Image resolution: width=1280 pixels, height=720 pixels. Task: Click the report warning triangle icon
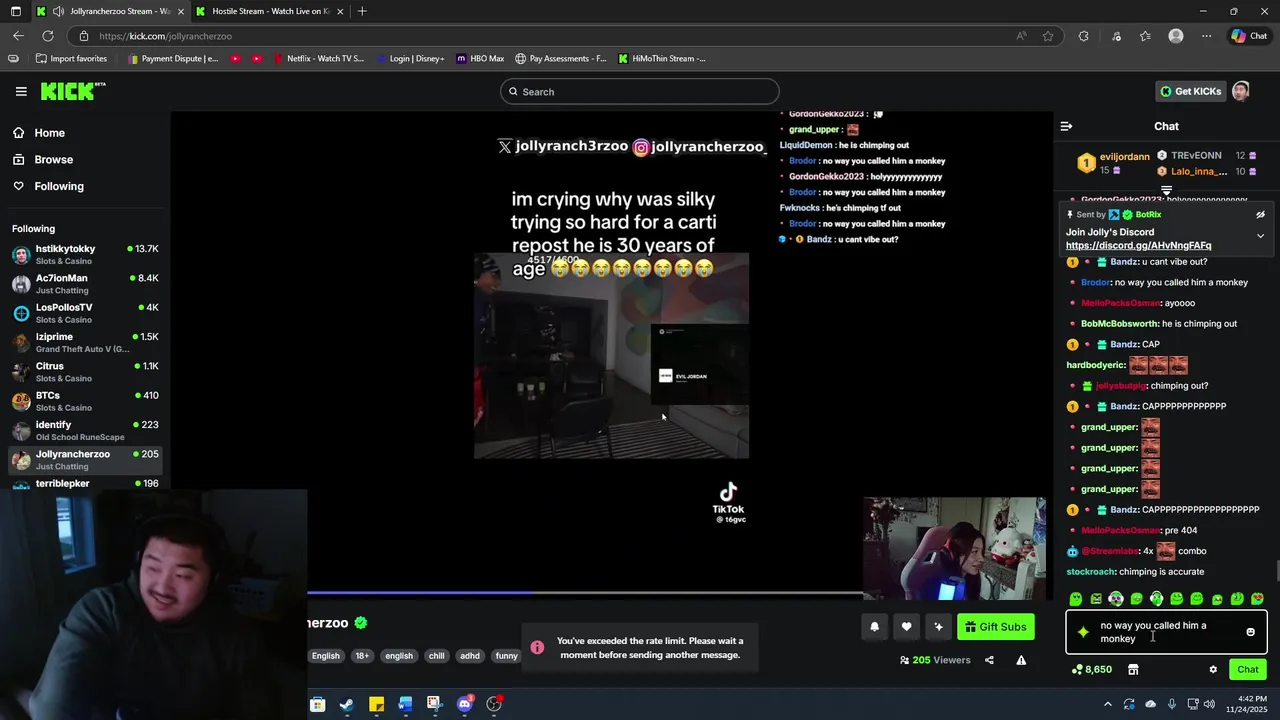pyautogui.click(x=1021, y=660)
